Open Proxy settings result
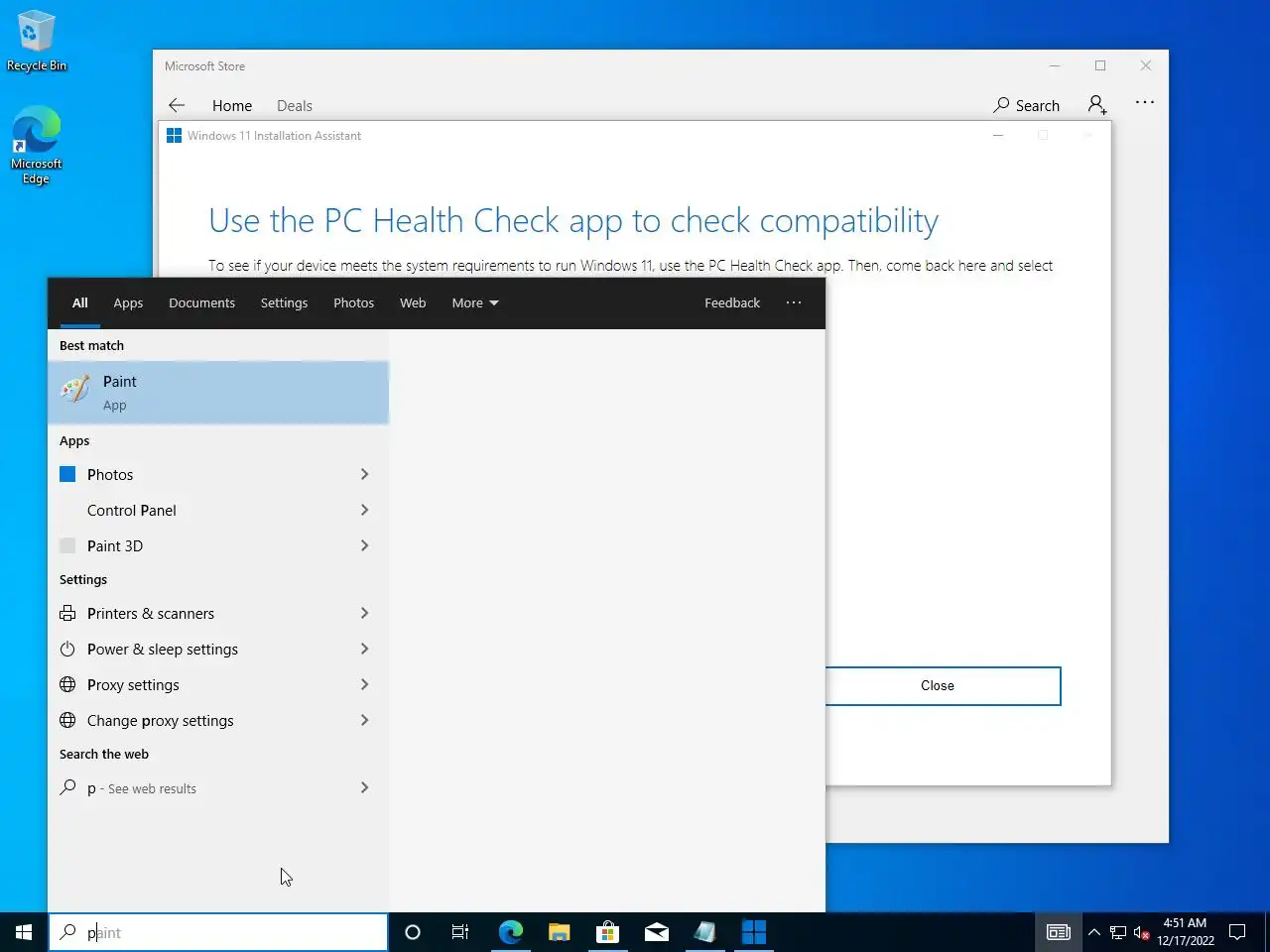Screen dimensions: 1270x952 (218, 684)
